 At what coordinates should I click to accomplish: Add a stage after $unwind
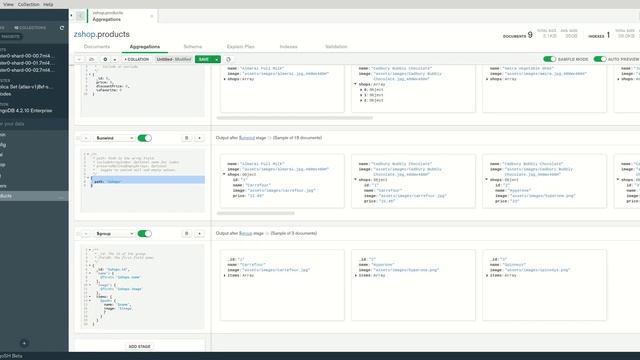pyautogui.click(x=200, y=138)
